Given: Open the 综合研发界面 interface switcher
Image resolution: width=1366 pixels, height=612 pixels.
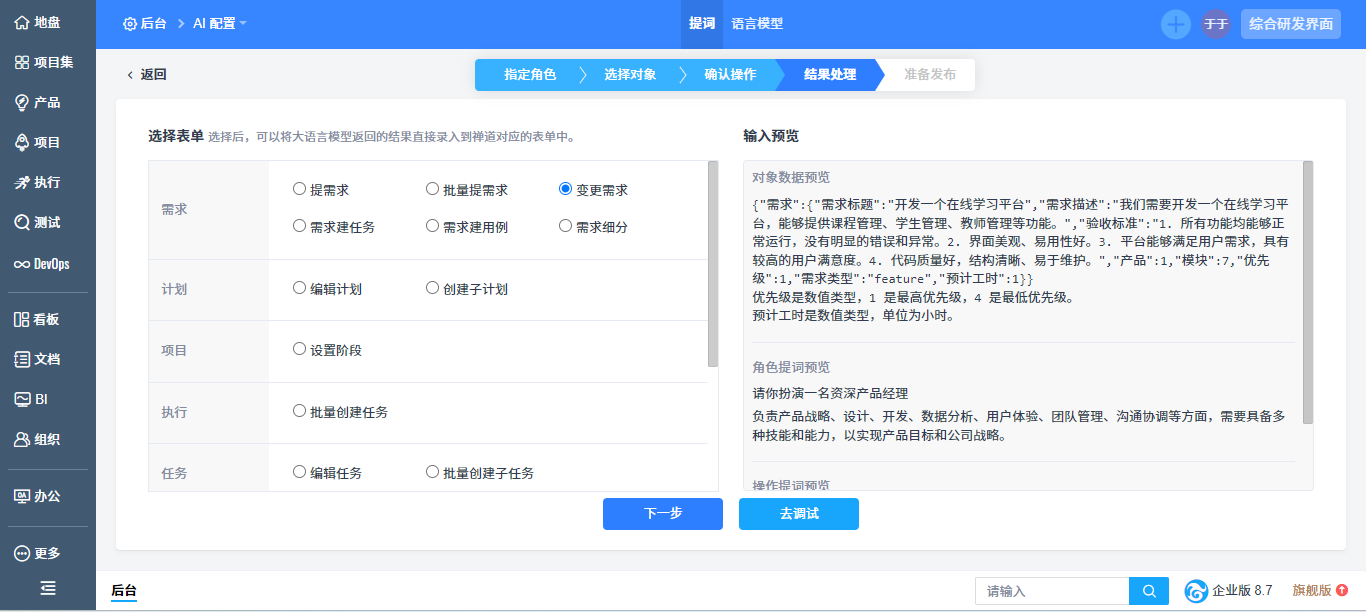Looking at the screenshot, I should pos(1290,24).
